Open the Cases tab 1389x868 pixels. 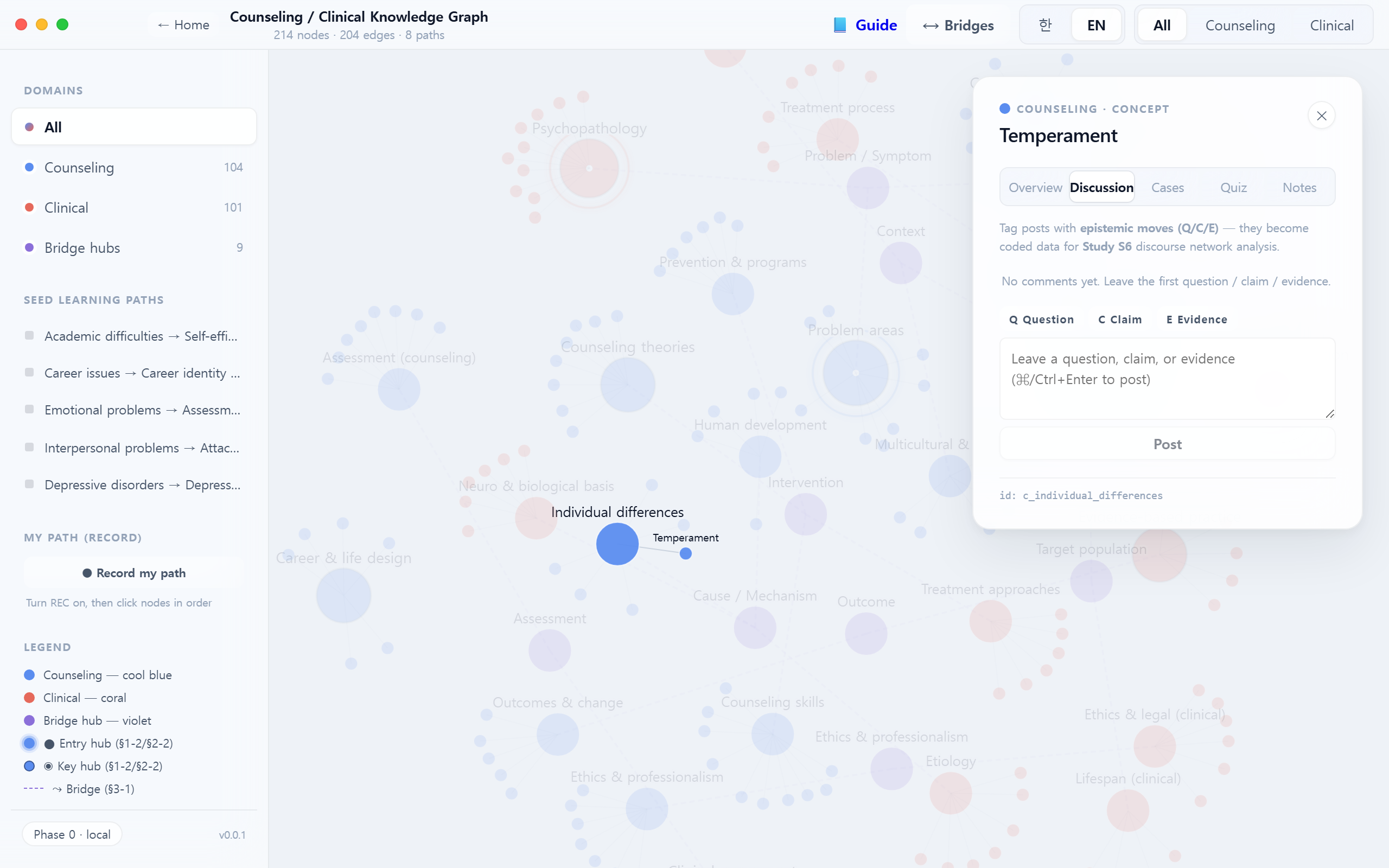point(1168,187)
